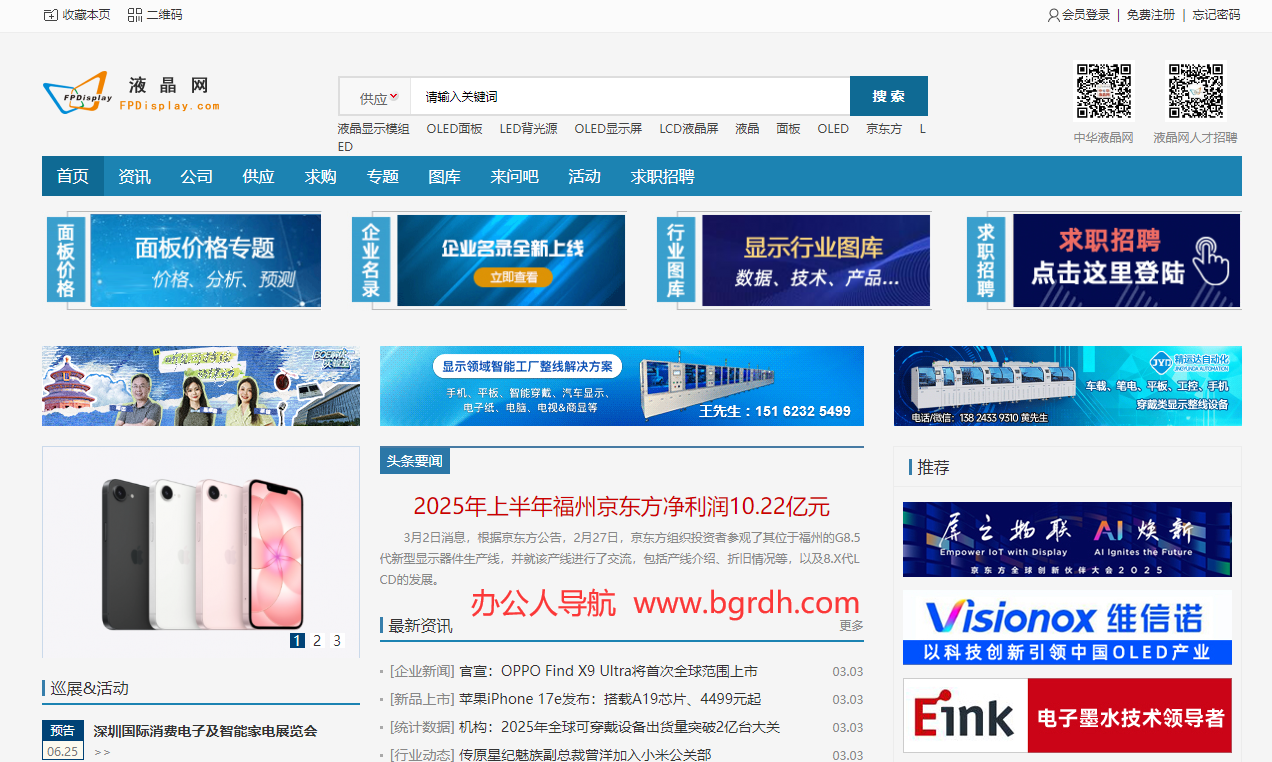Click 立即查看 on 企业名录 banner
Viewport: 1272px width, 762px height.
(513, 277)
